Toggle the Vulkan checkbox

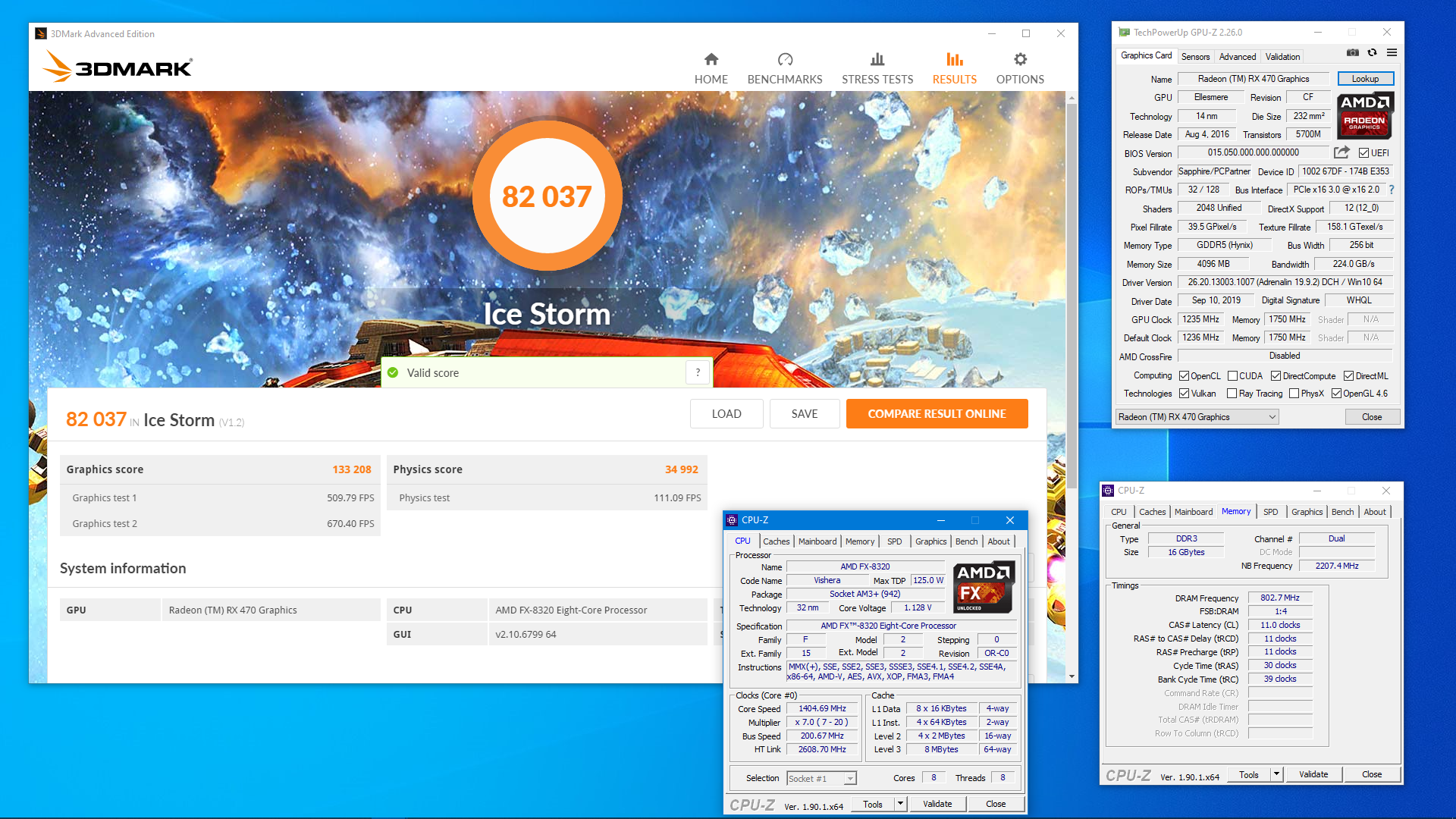(x=1184, y=394)
